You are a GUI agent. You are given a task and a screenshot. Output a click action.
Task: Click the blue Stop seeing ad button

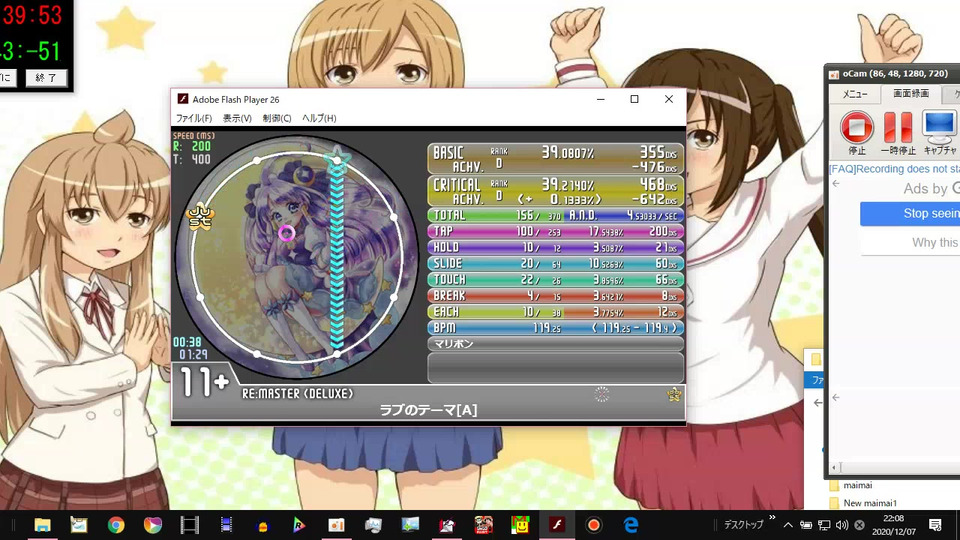point(910,214)
